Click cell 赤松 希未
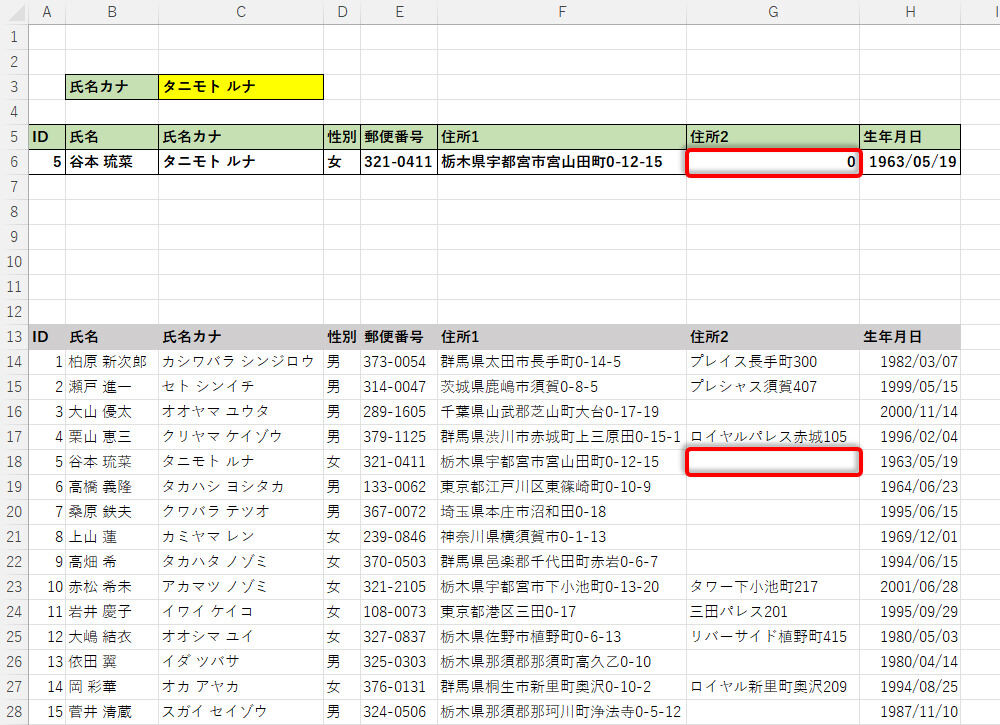The width and height of the screenshot is (1000, 725). pyautogui.click(x=112, y=587)
